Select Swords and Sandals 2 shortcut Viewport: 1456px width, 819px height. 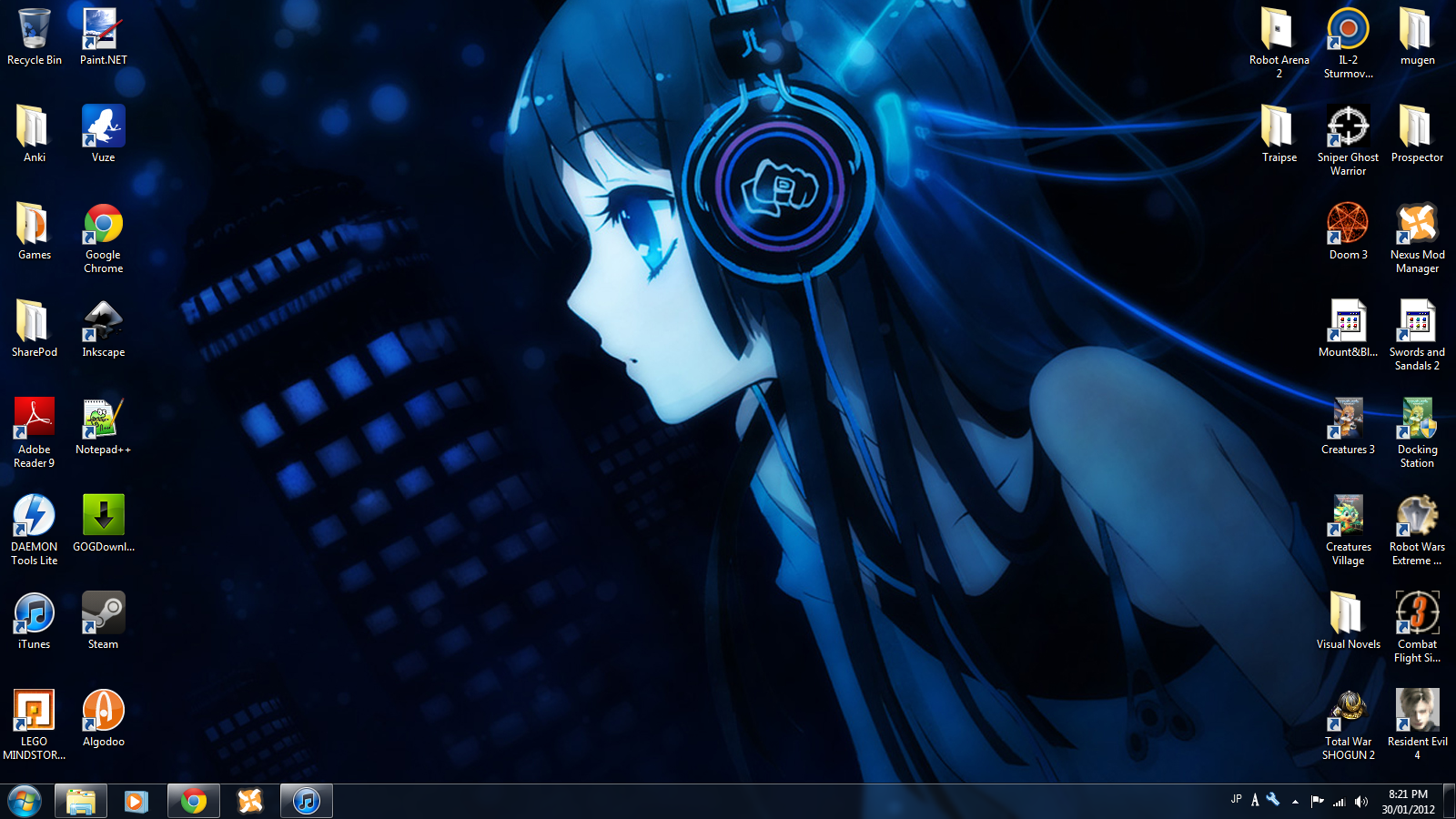(x=1417, y=335)
